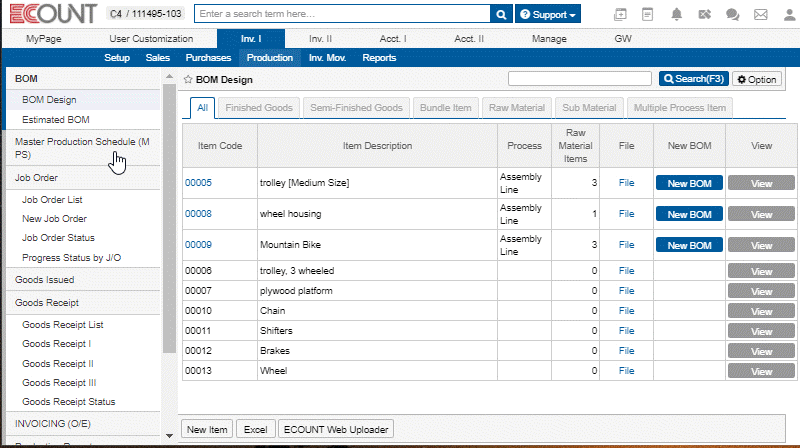View BOM for Chain row
This screenshot has width=800, height=448.
coord(761,311)
